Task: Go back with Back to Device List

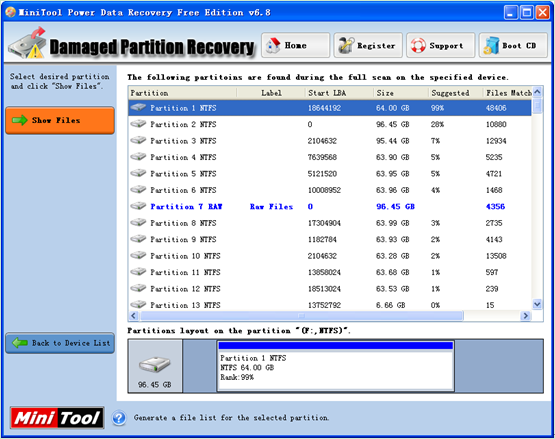Action: (x=60, y=343)
